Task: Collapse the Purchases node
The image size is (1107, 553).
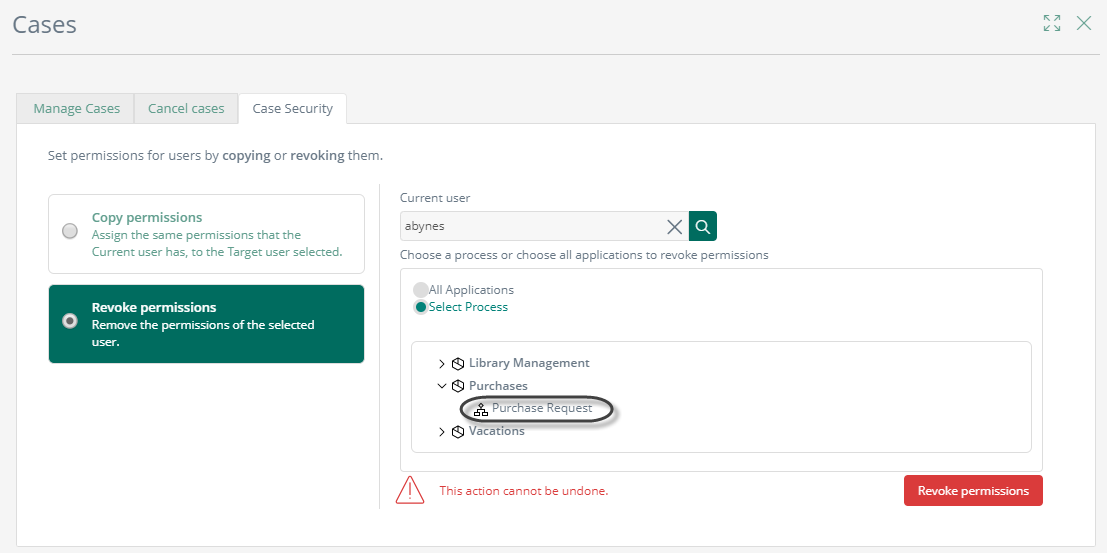Action: tap(442, 386)
